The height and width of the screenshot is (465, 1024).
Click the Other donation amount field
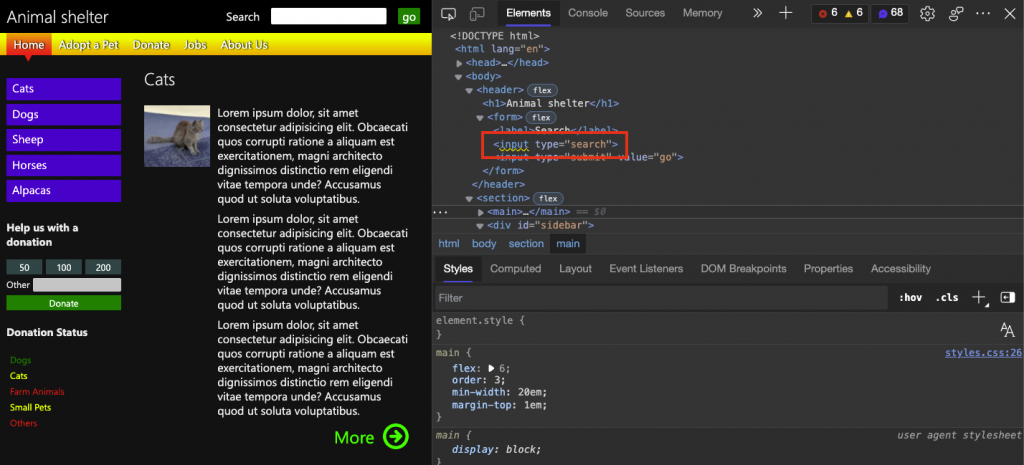coord(77,285)
